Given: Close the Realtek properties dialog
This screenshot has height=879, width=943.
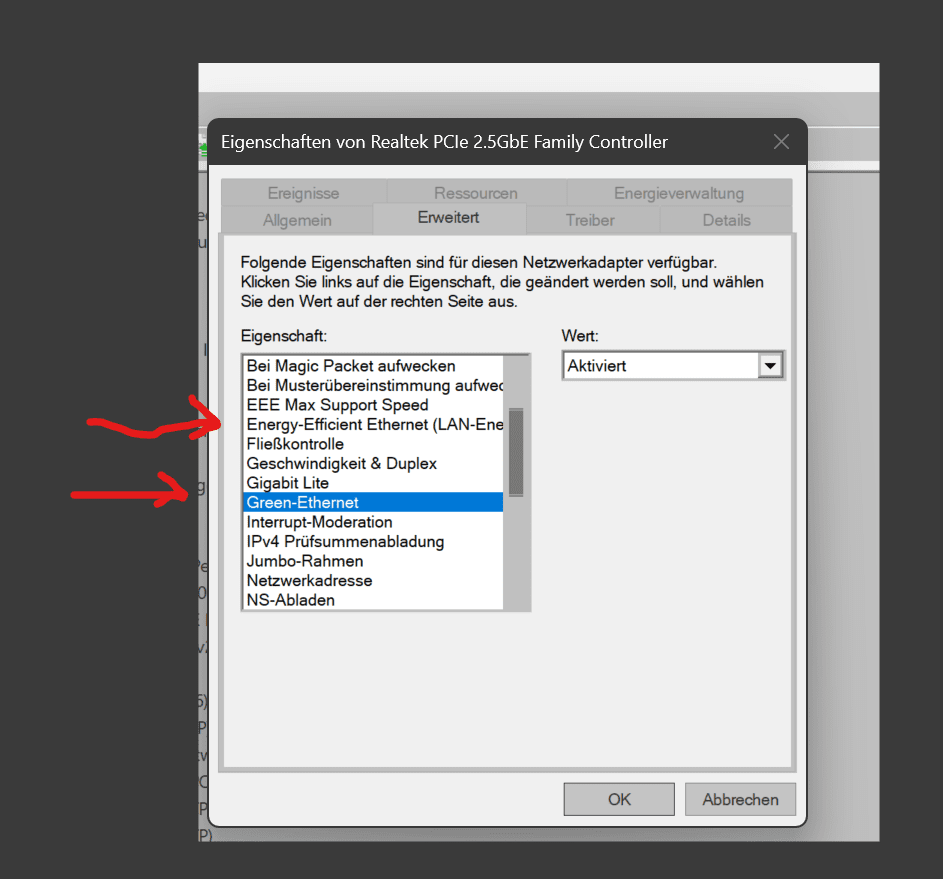Looking at the screenshot, I should [x=781, y=142].
